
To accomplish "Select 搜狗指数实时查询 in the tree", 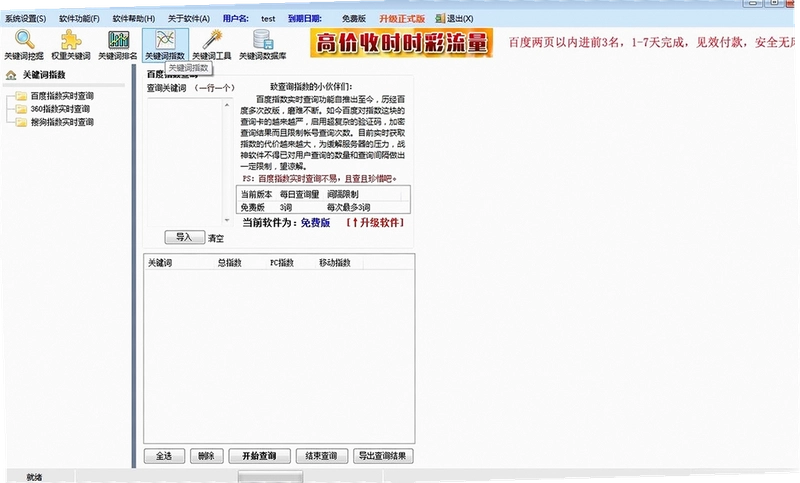I will point(62,122).
